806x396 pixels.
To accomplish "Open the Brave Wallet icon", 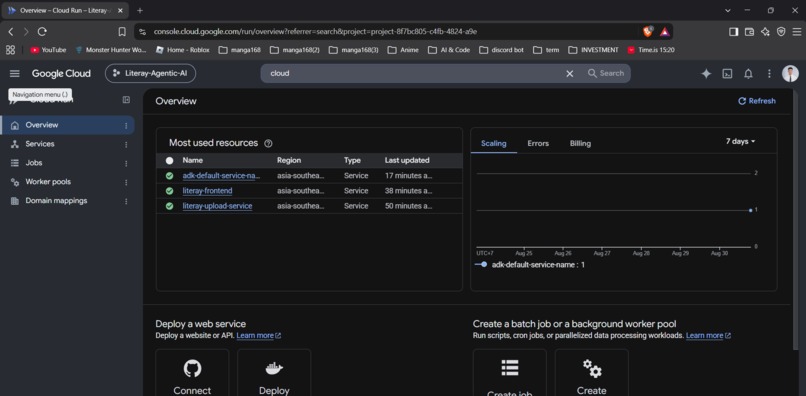I will 749,32.
